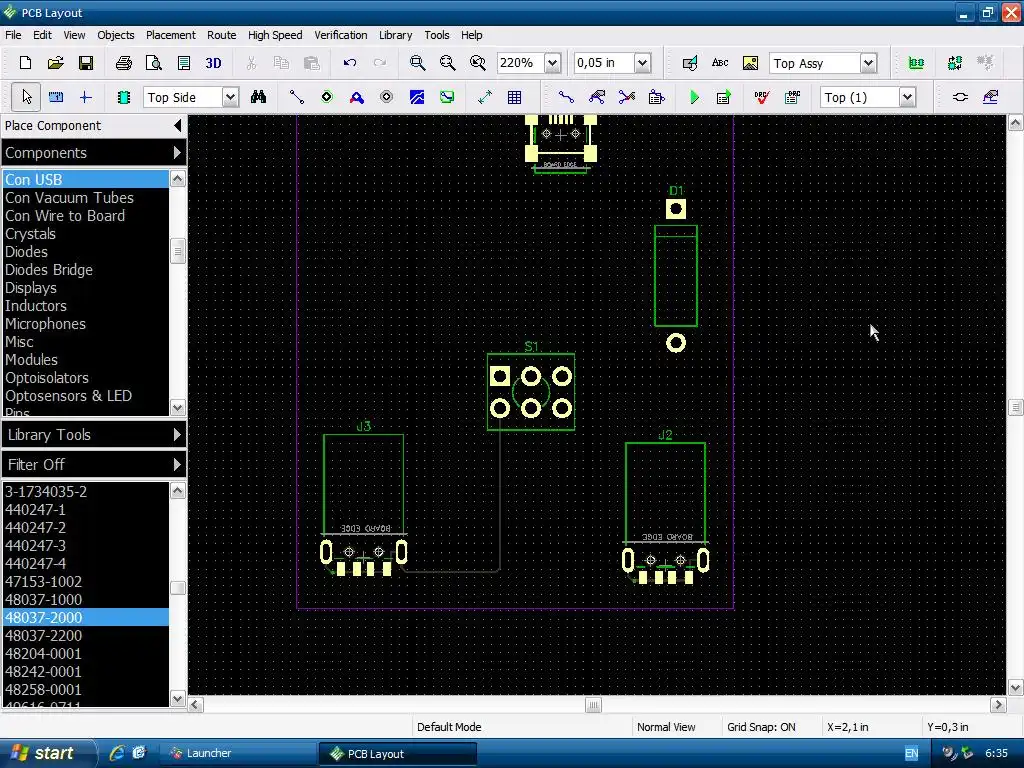The width and height of the screenshot is (1024, 768).
Task: Open the zoom percentage dropdown
Action: [552, 63]
